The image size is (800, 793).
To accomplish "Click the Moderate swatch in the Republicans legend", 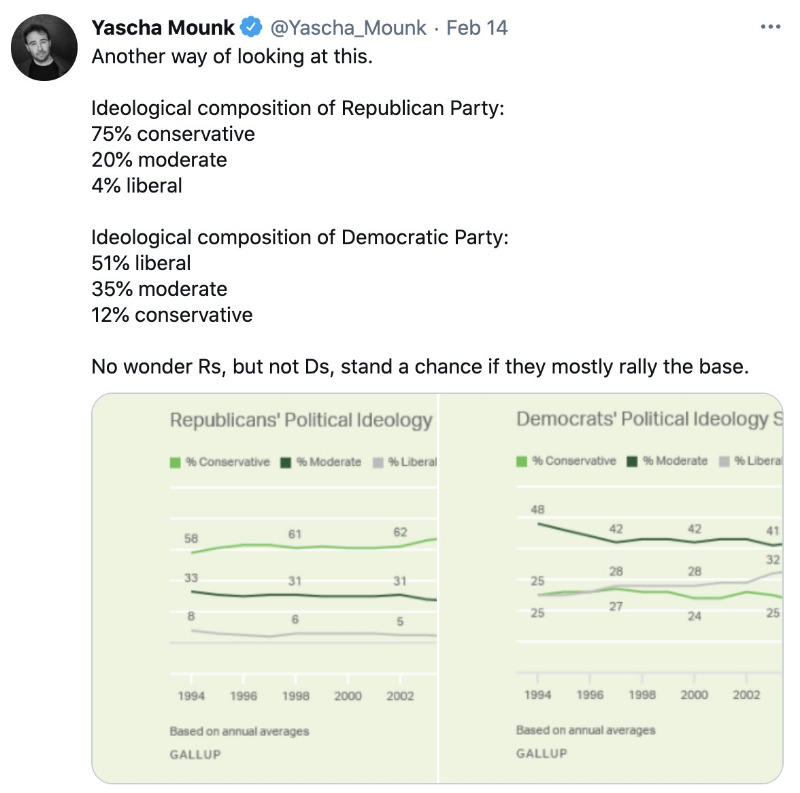I will tap(286, 462).
